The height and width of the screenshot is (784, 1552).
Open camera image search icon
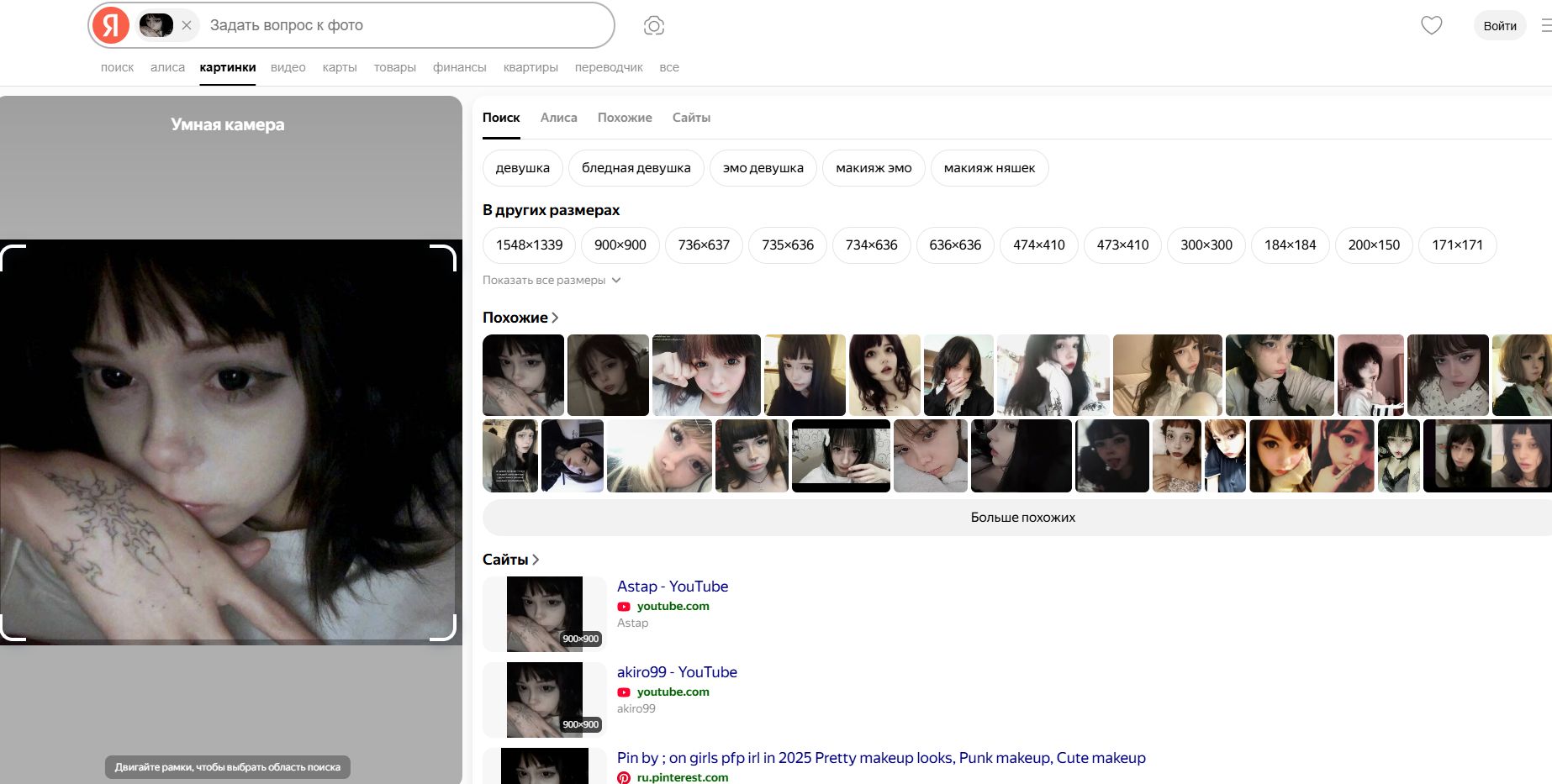pyautogui.click(x=654, y=25)
